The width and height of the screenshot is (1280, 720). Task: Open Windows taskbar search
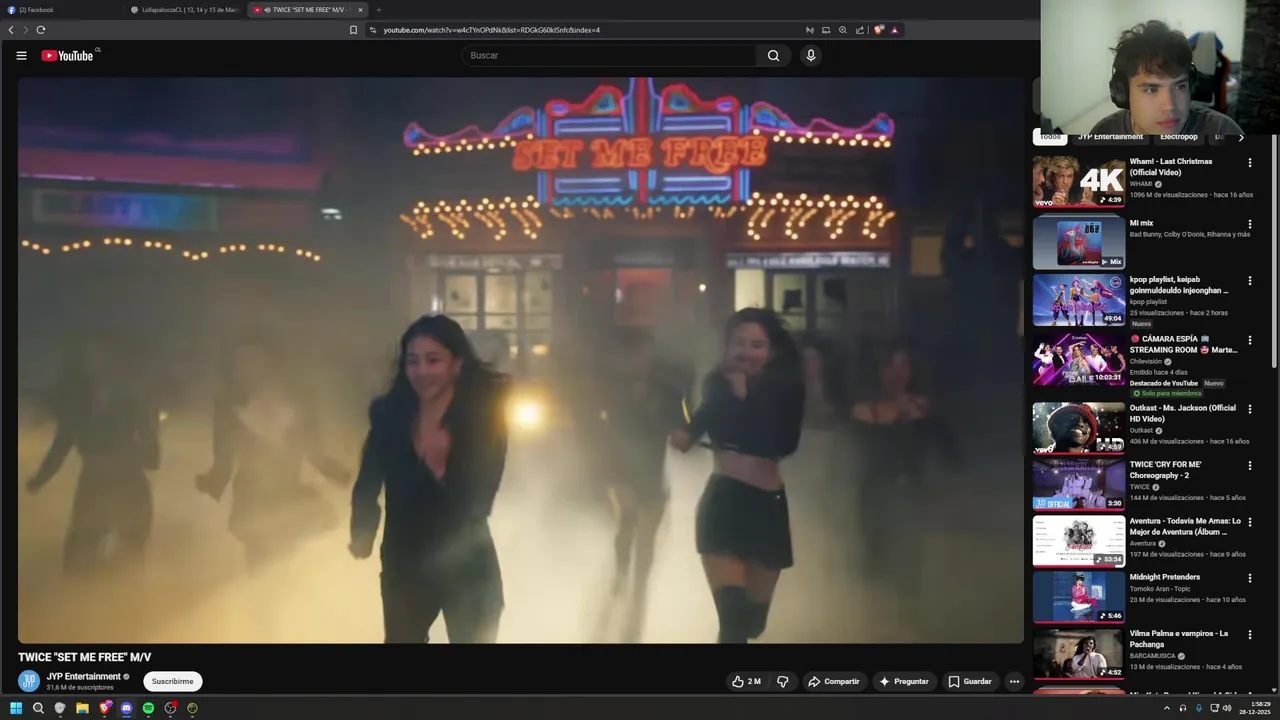[x=38, y=708]
